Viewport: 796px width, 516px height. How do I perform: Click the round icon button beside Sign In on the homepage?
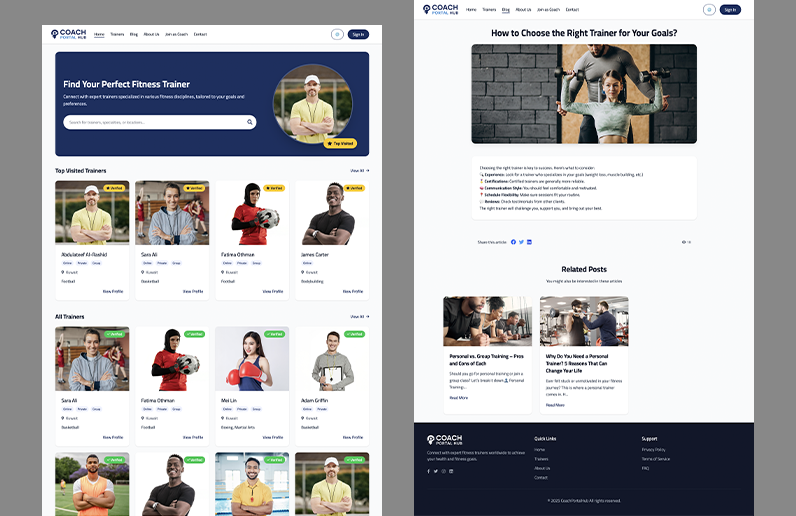[337, 34]
